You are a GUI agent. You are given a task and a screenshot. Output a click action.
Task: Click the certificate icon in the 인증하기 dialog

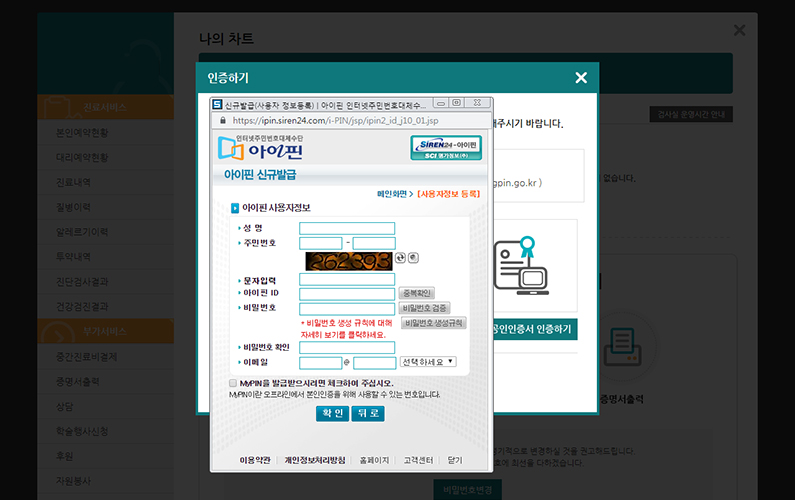[521, 265]
